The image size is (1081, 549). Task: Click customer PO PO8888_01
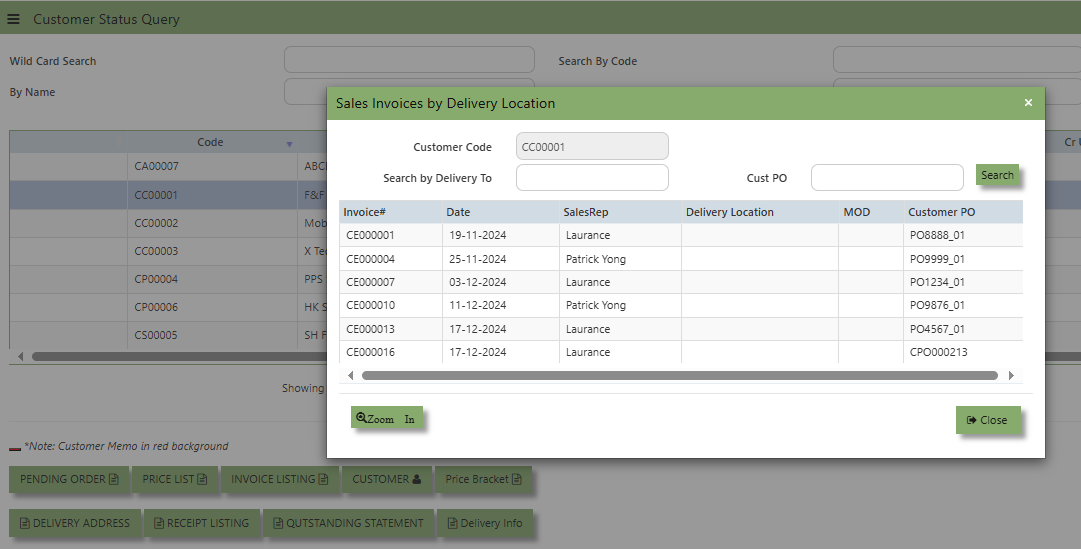[x=937, y=235]
